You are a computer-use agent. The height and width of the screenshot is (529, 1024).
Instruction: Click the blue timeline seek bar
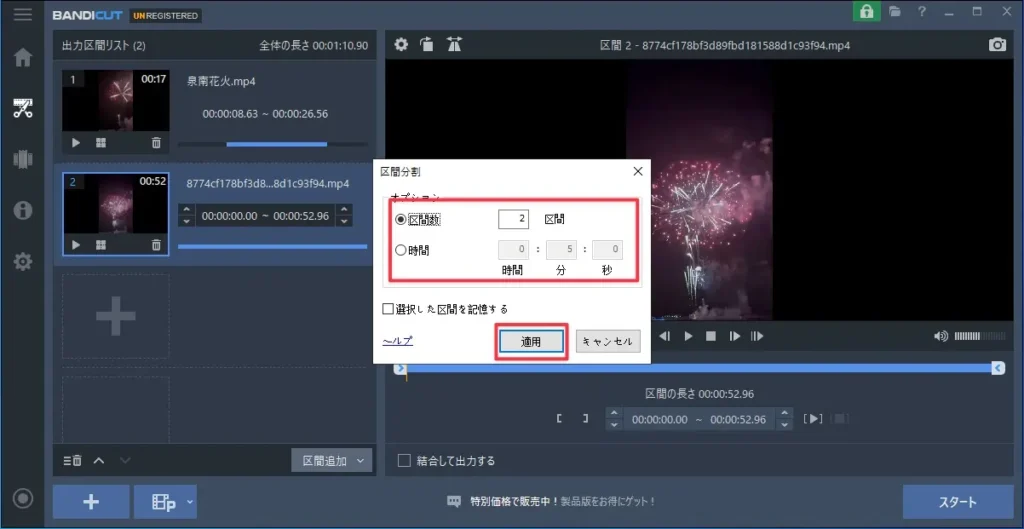click(x=699, y=369)
